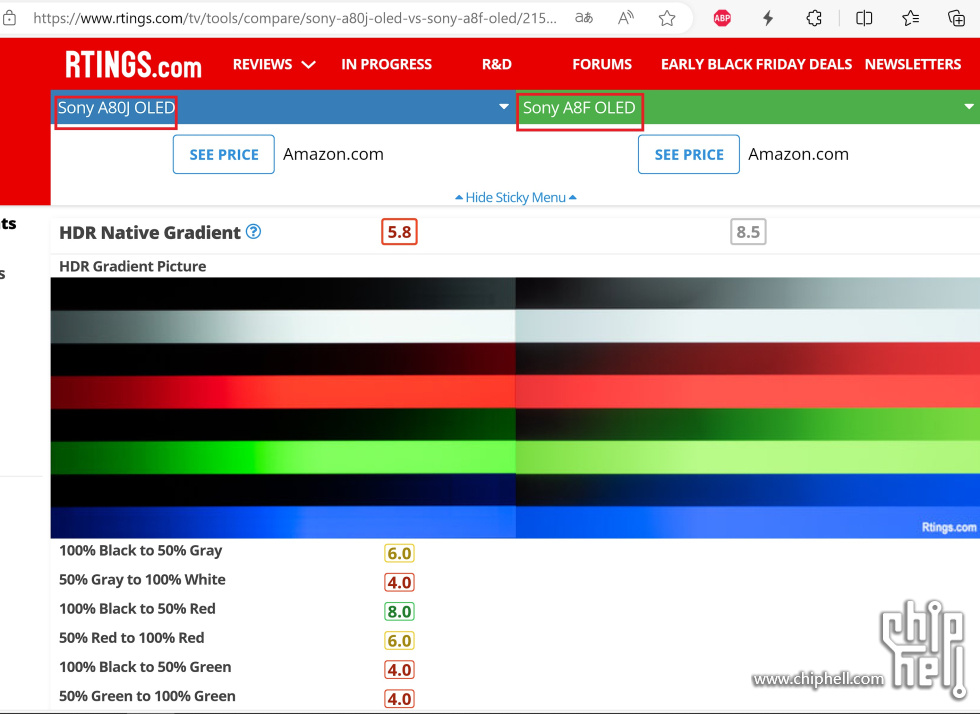Add page to favorites with star icon
The width and height of the screenshot is (980, 714).
coord(667,18)
